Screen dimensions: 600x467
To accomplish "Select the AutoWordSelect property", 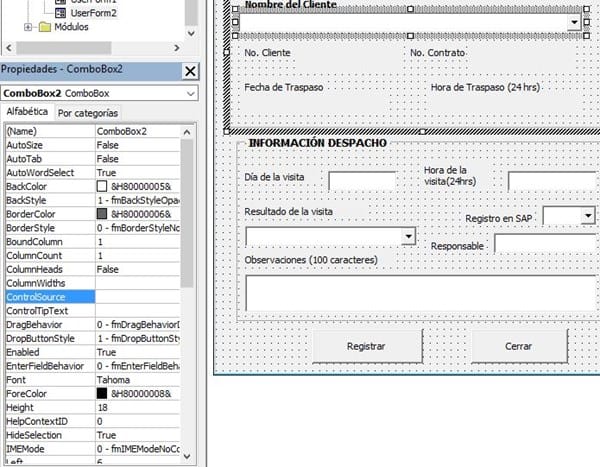I will (50, 173).
